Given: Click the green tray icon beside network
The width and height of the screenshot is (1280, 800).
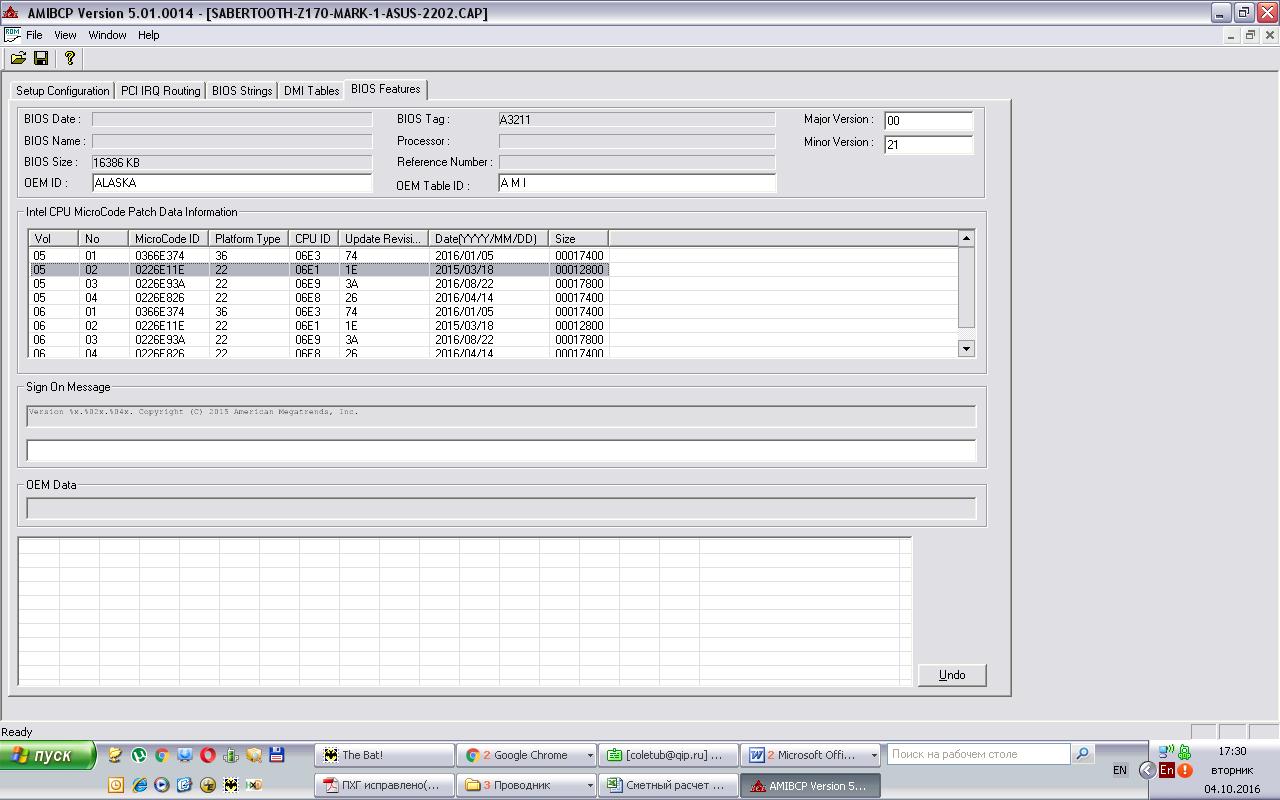Looking at the screenshot, I should click(x=1185, y=751).
